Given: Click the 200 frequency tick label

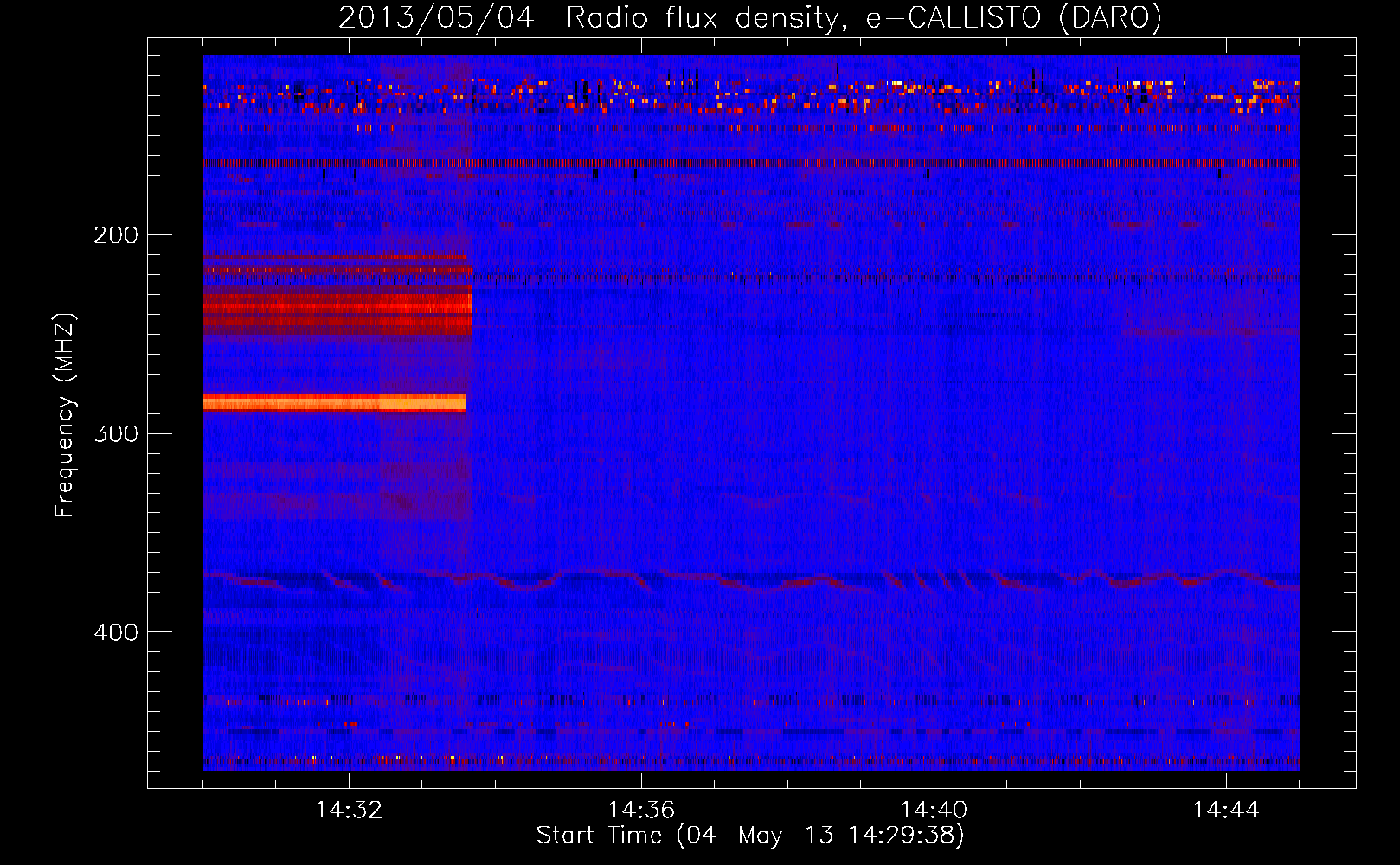Looking at the screenshot, I should [x=116, y=235].
